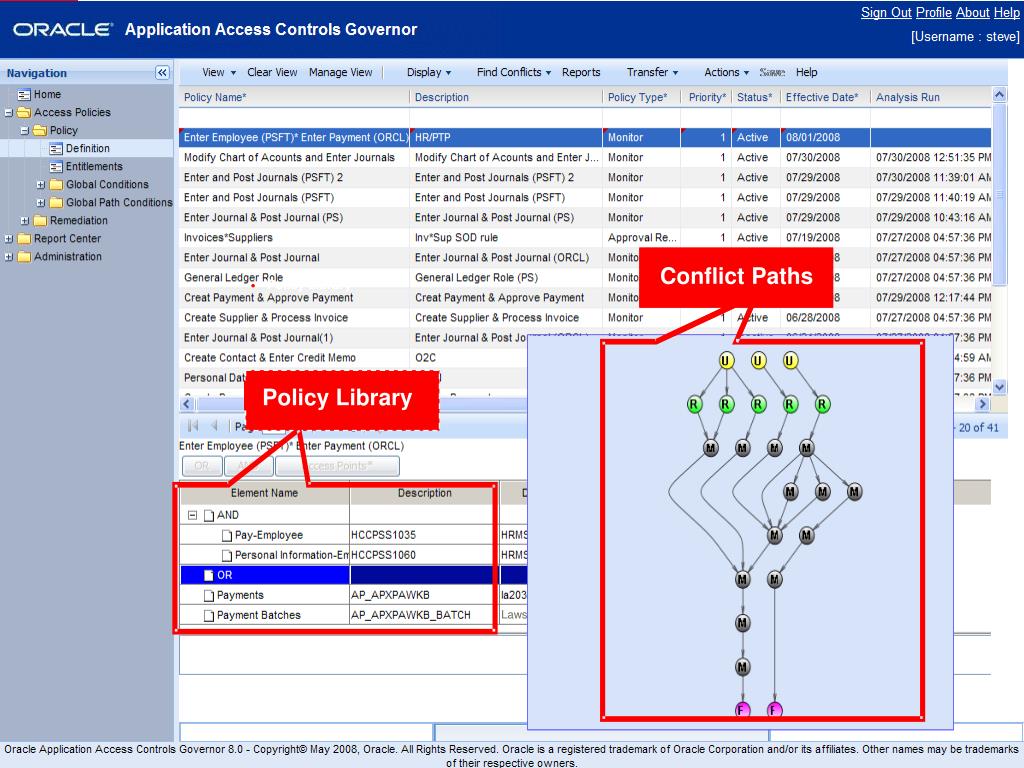Open the Actions dropdown menu
The image size is (1024, 768).
[726, 72]
